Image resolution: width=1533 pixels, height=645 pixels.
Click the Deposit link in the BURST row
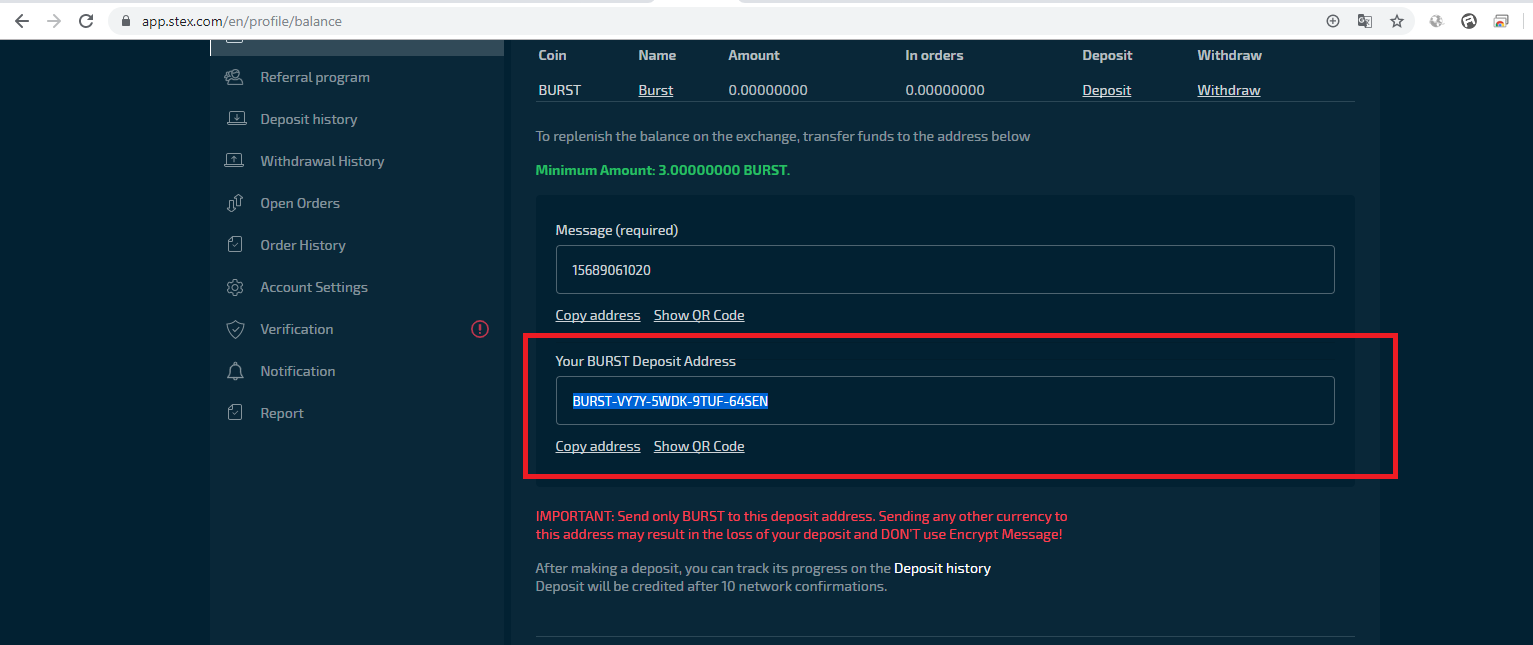[1107, 90]
